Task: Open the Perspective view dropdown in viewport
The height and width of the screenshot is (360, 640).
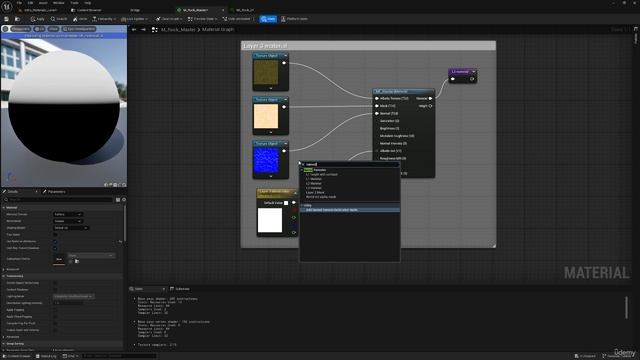Action: coord(20,29)
